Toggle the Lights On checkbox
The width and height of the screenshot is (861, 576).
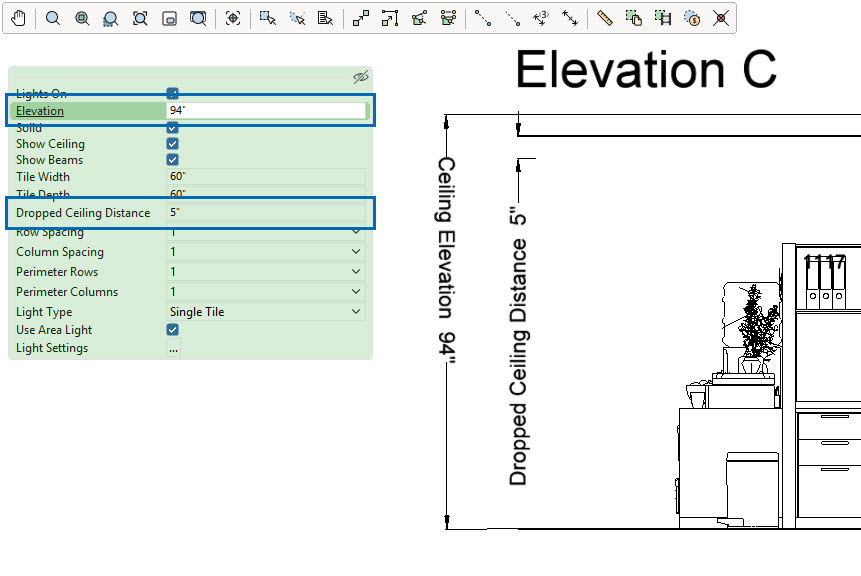click(x=172, y=93)
